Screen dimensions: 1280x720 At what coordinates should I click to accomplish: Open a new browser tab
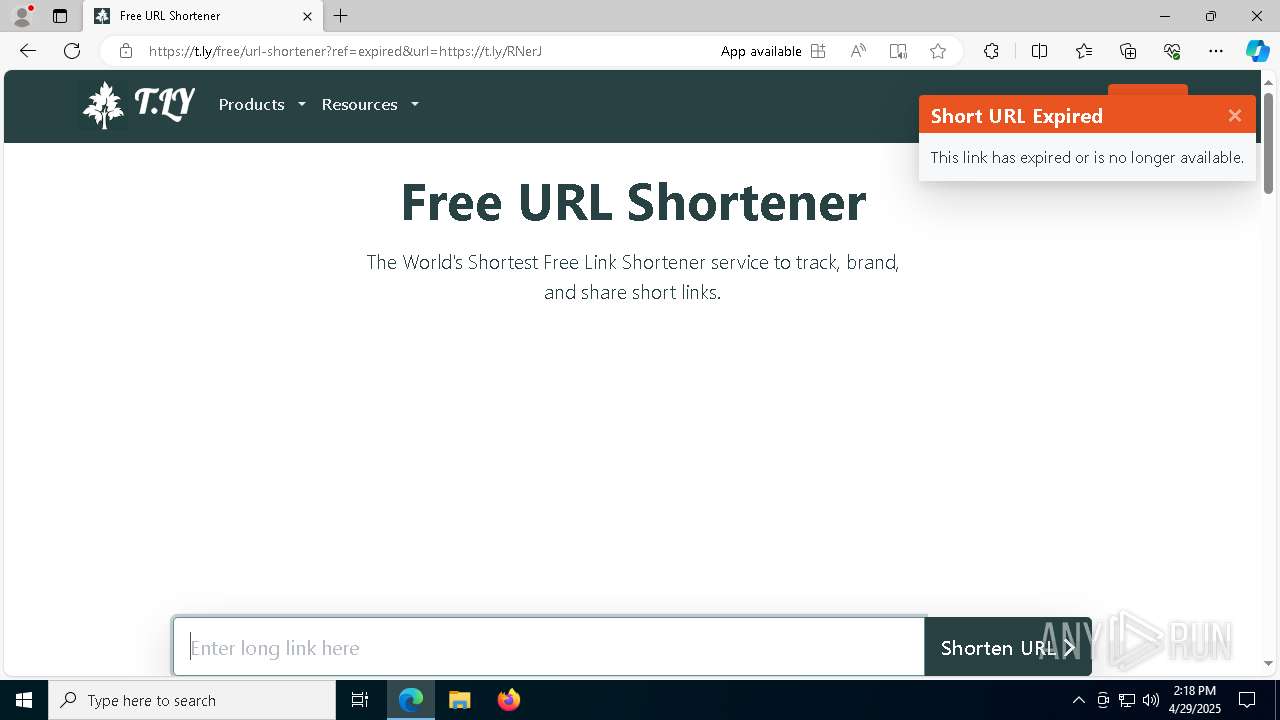(341, 16)
